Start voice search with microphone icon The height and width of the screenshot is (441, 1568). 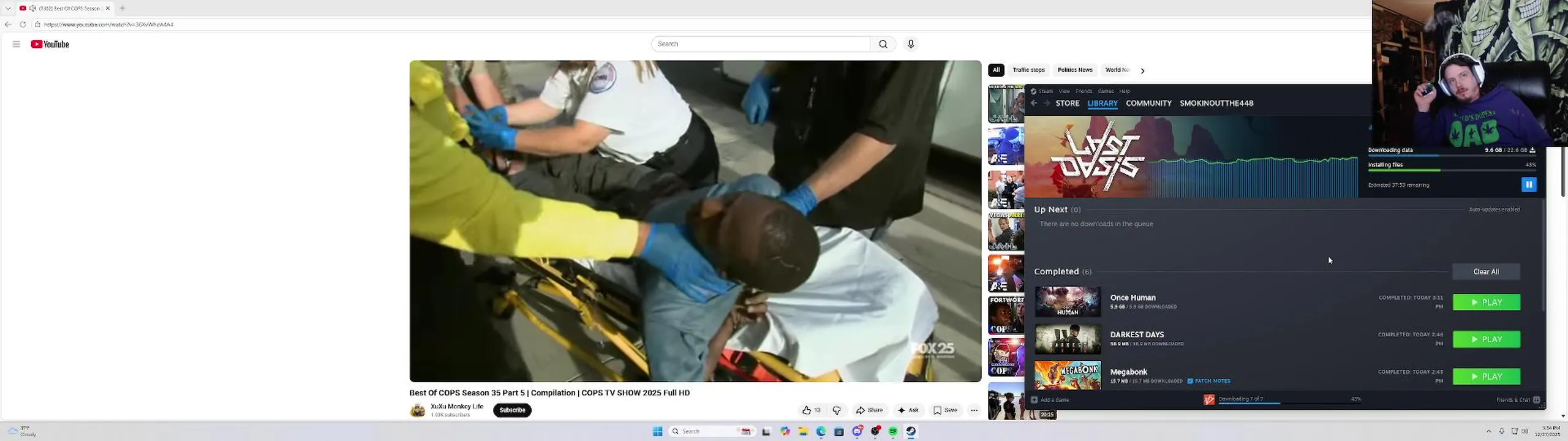(x=911, y=44)
